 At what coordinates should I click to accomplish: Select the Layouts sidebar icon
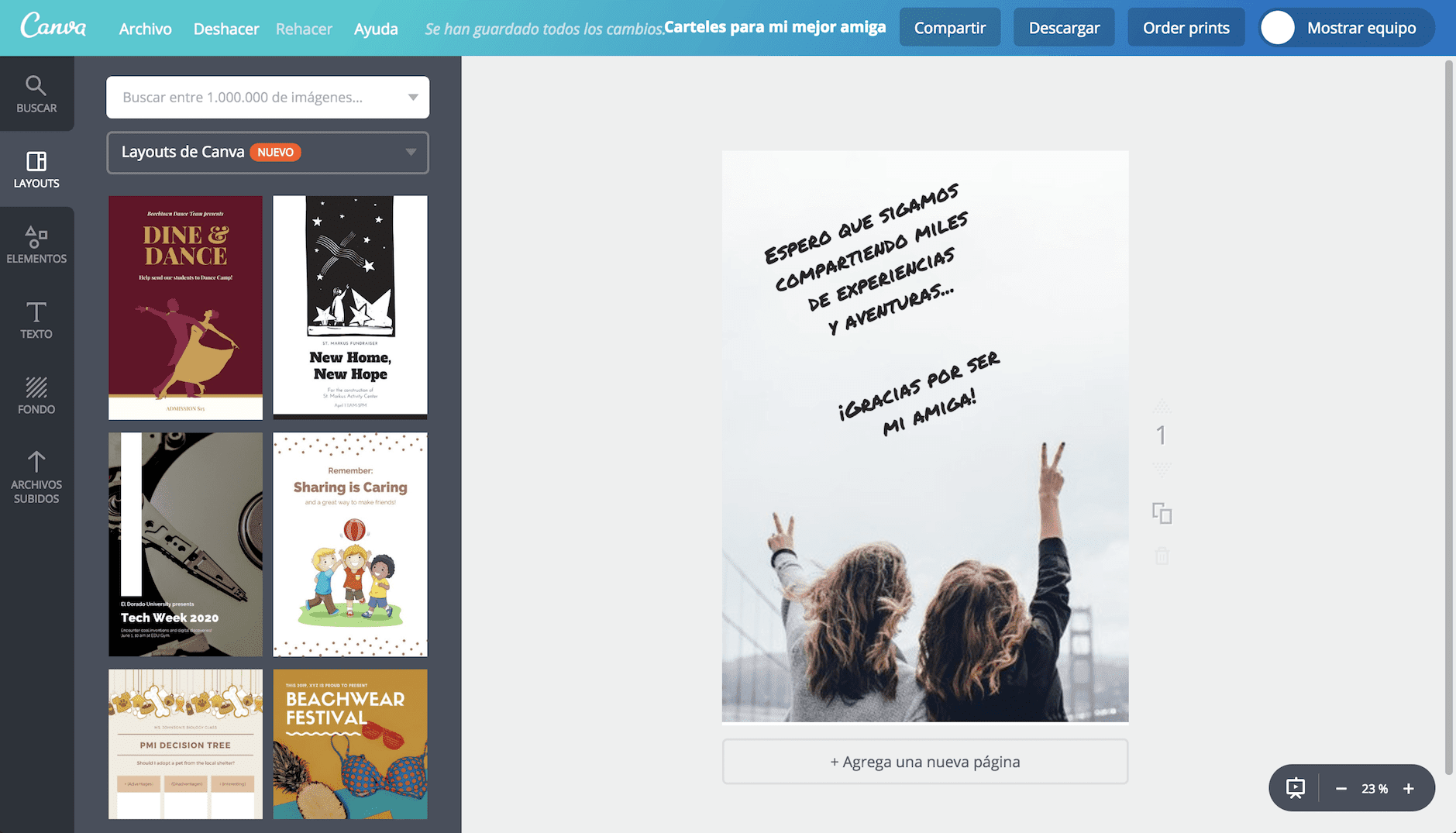(x=36, y=169)
